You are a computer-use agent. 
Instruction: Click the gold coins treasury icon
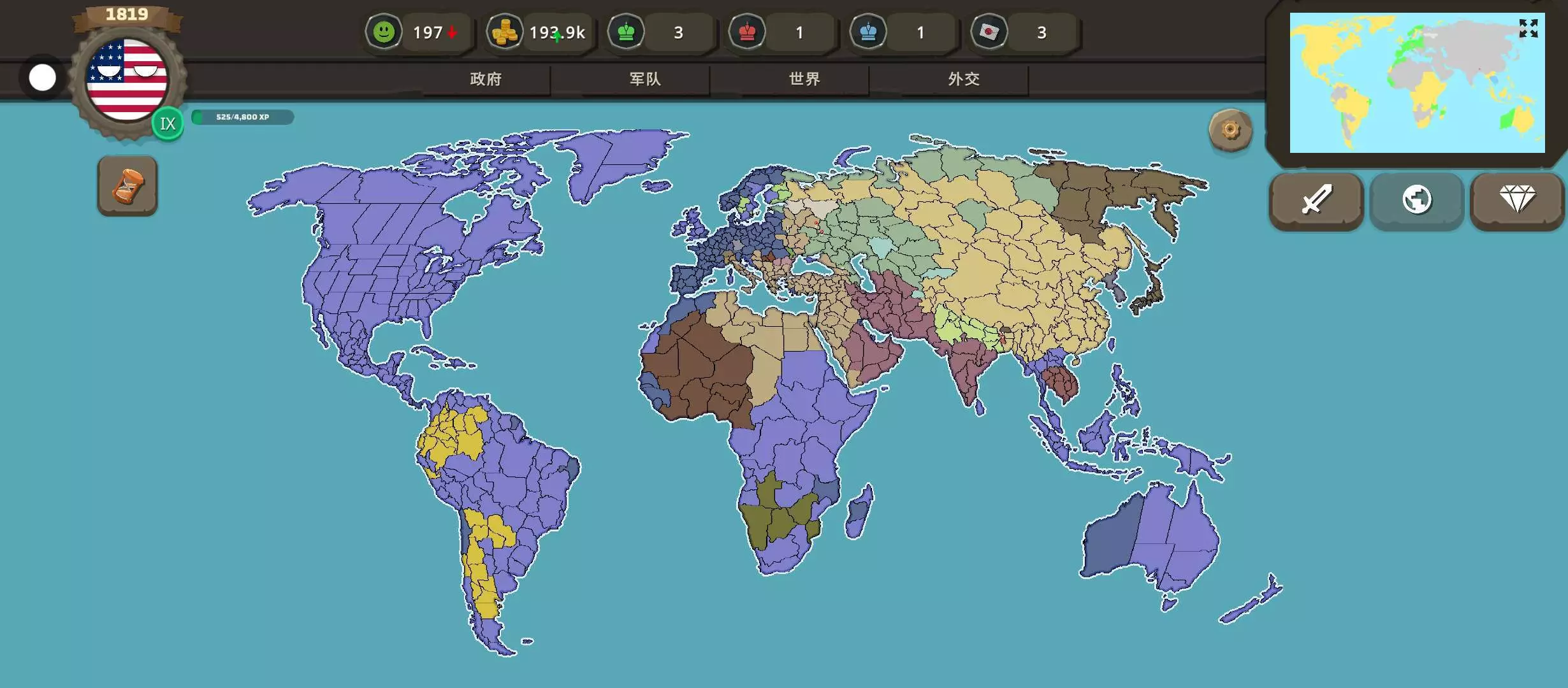click(505, 32)
